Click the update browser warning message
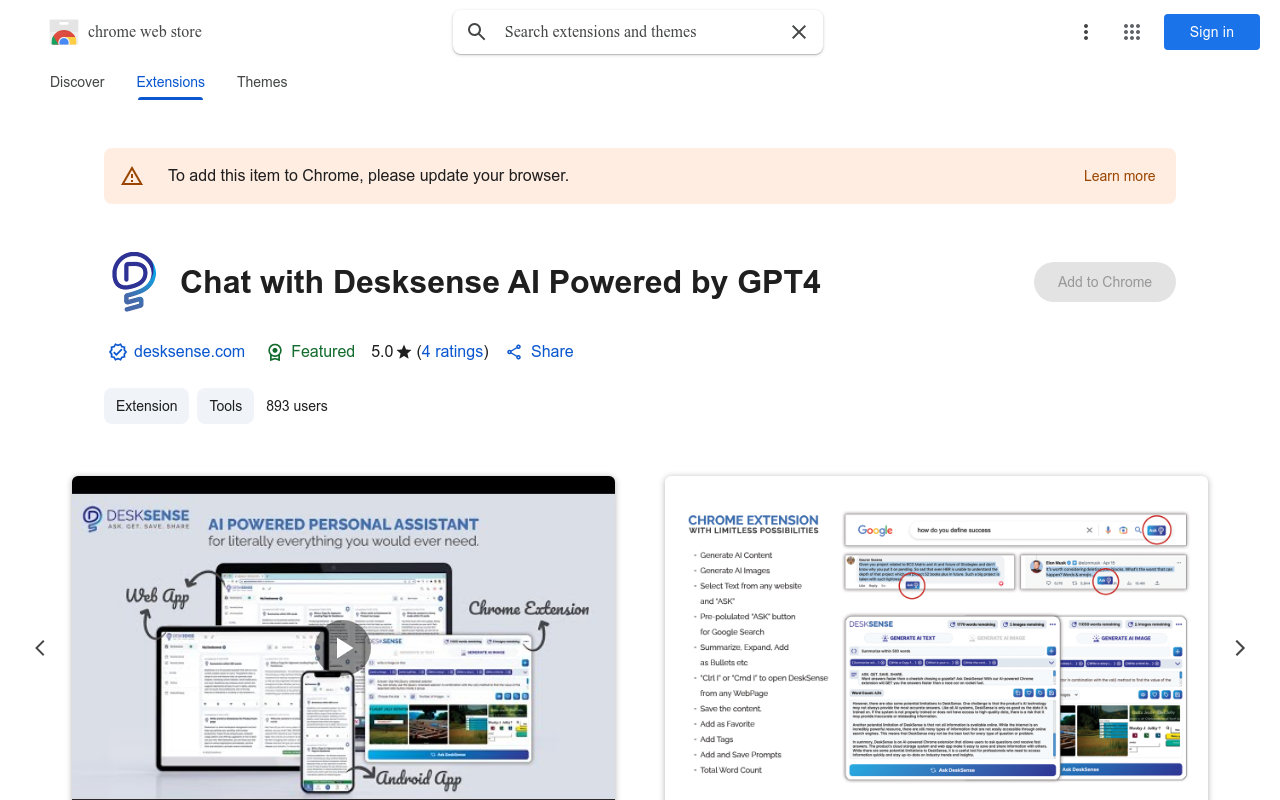This screenshot has height=800, width=1280. tap(368, 176)
